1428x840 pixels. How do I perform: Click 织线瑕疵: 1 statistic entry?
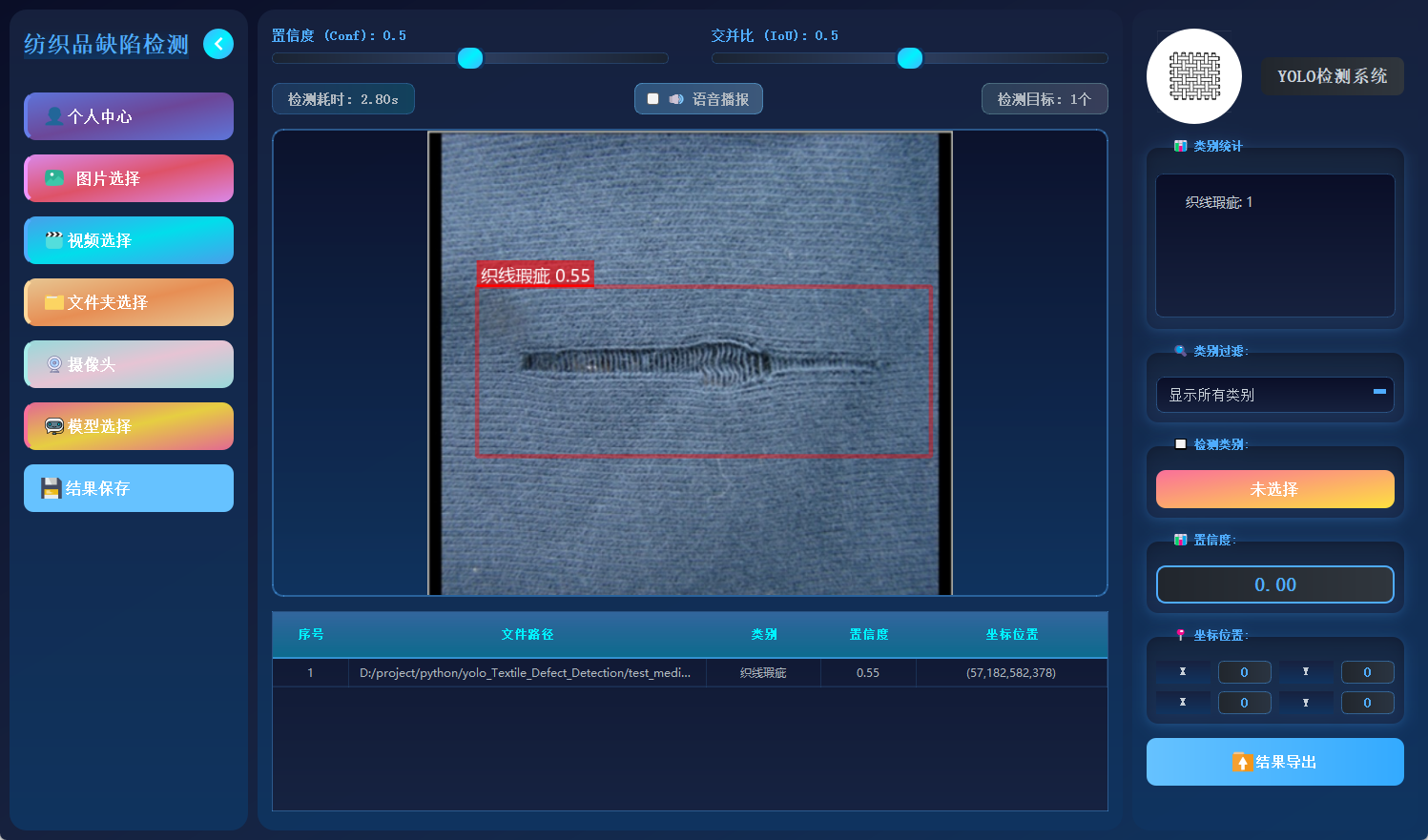pyautogui.click(x=1219, y=202)
